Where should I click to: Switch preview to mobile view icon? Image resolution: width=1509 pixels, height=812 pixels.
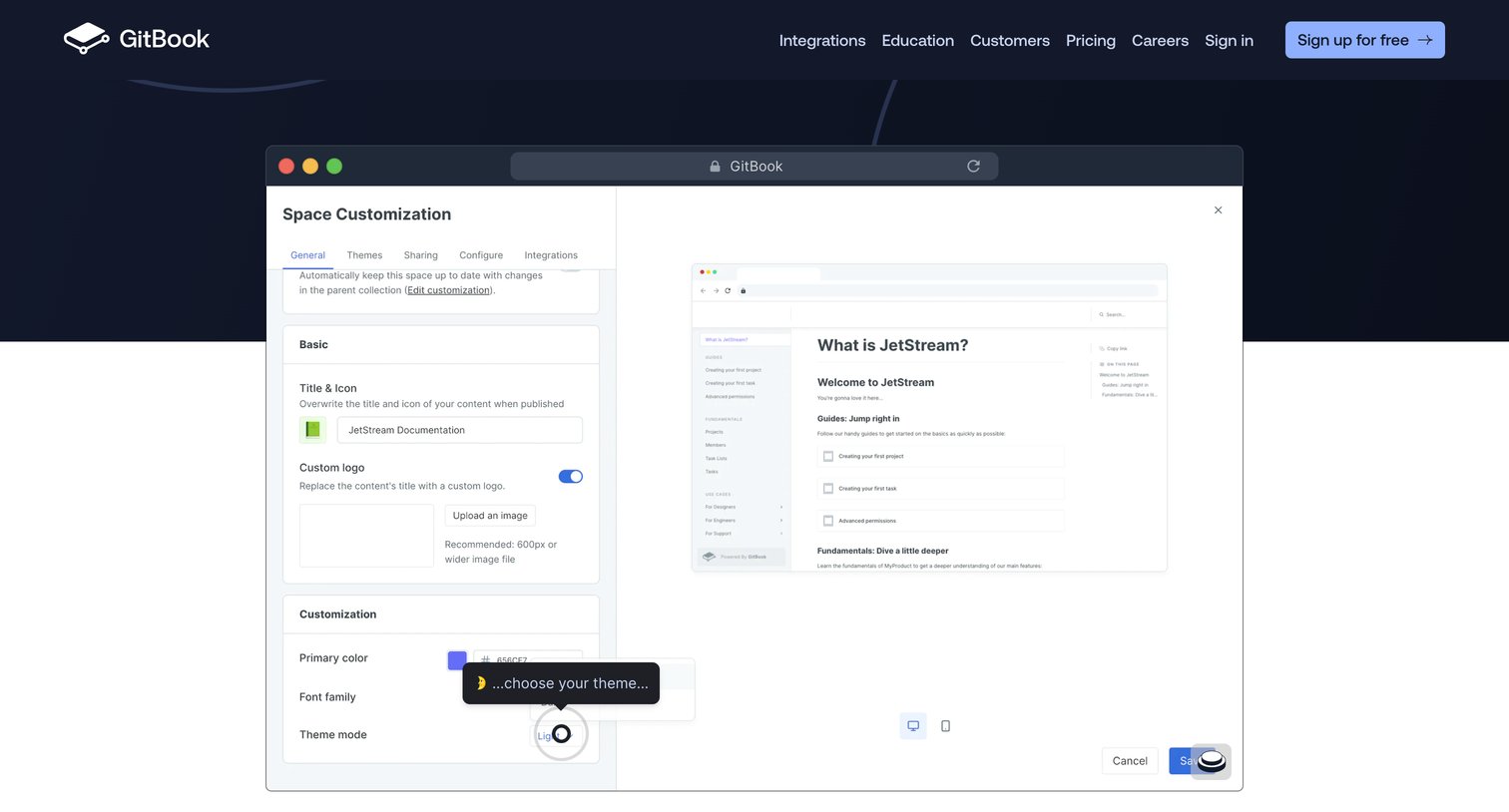point(945,726)
